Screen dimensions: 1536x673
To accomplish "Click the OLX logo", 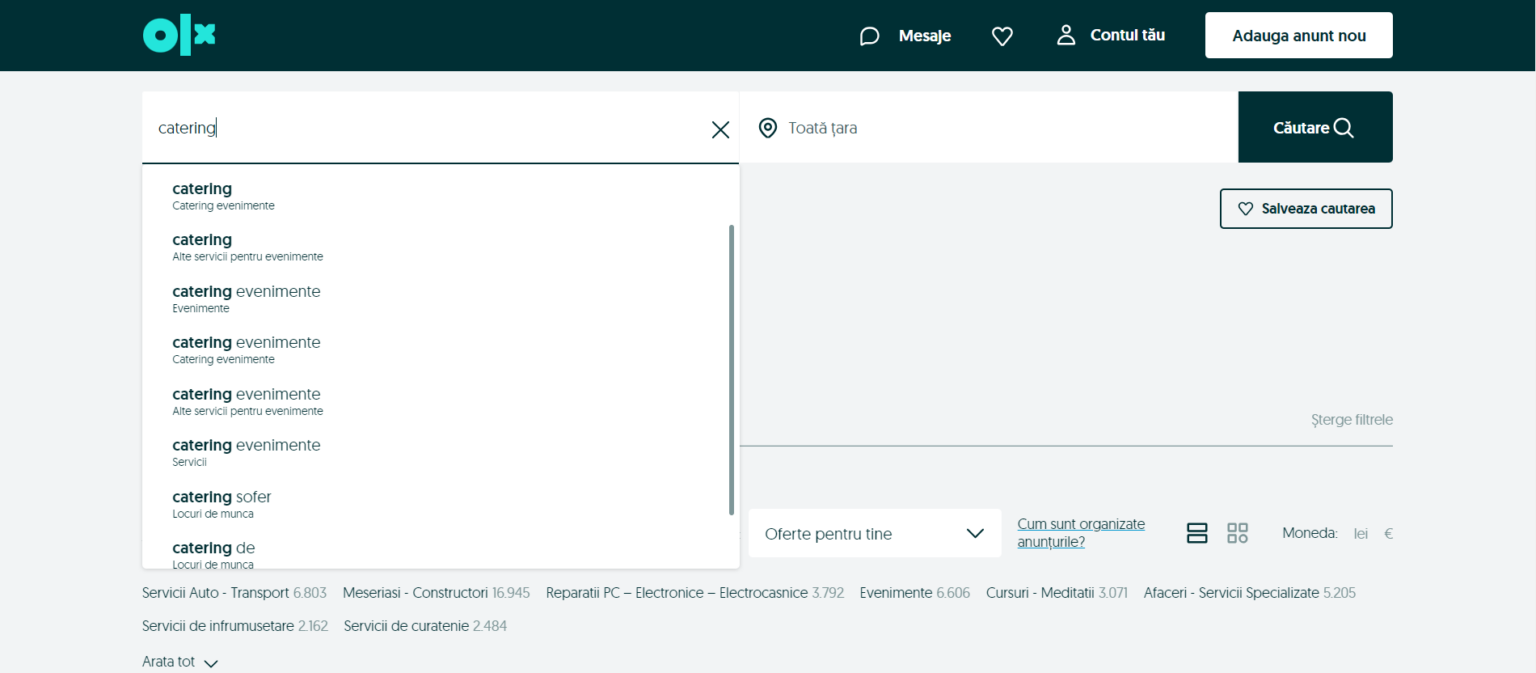I will (179, 34).
